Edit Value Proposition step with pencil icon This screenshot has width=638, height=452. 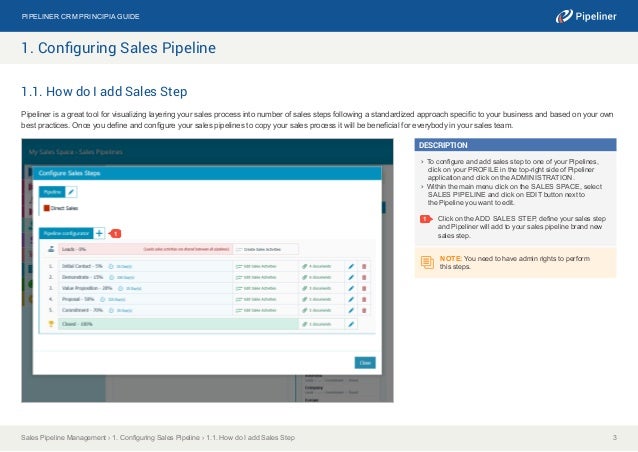pos(351,288)
